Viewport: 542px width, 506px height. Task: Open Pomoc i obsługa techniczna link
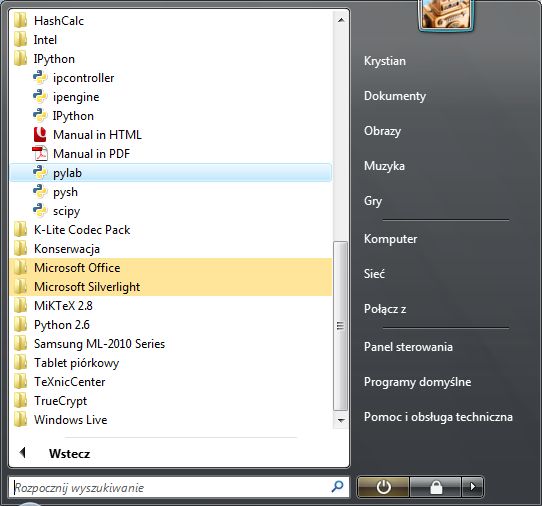438,417
